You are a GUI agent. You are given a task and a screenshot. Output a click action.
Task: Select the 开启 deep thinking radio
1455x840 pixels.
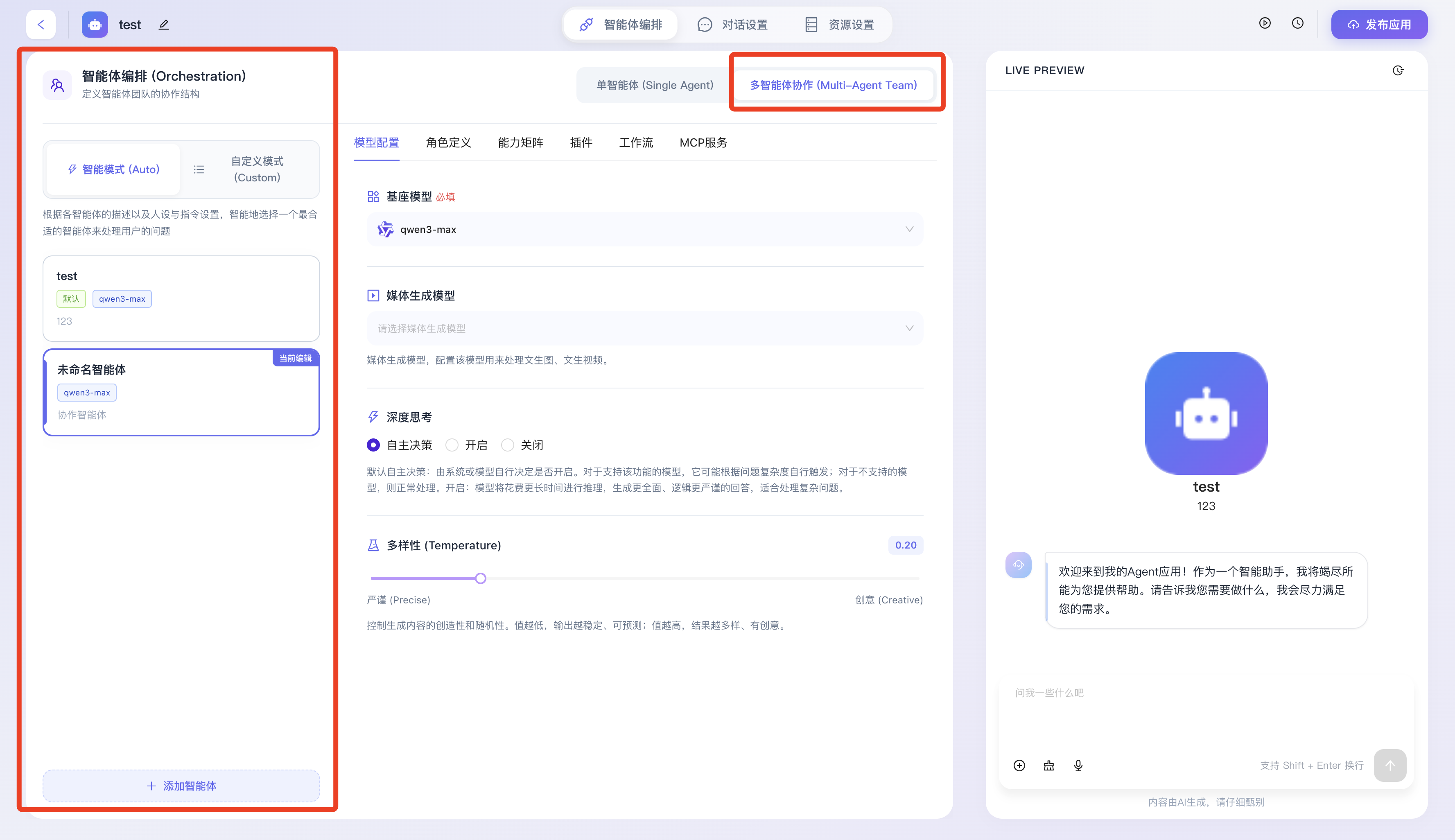point(452,445)
